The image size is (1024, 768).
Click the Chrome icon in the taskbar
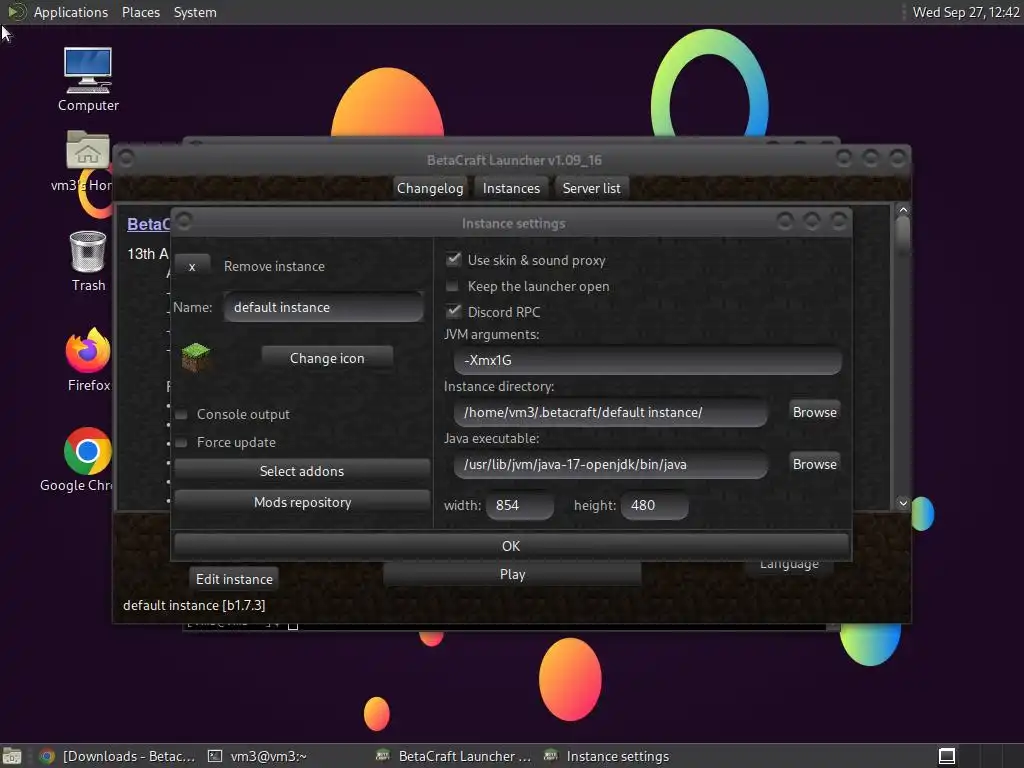pos(46,756)
